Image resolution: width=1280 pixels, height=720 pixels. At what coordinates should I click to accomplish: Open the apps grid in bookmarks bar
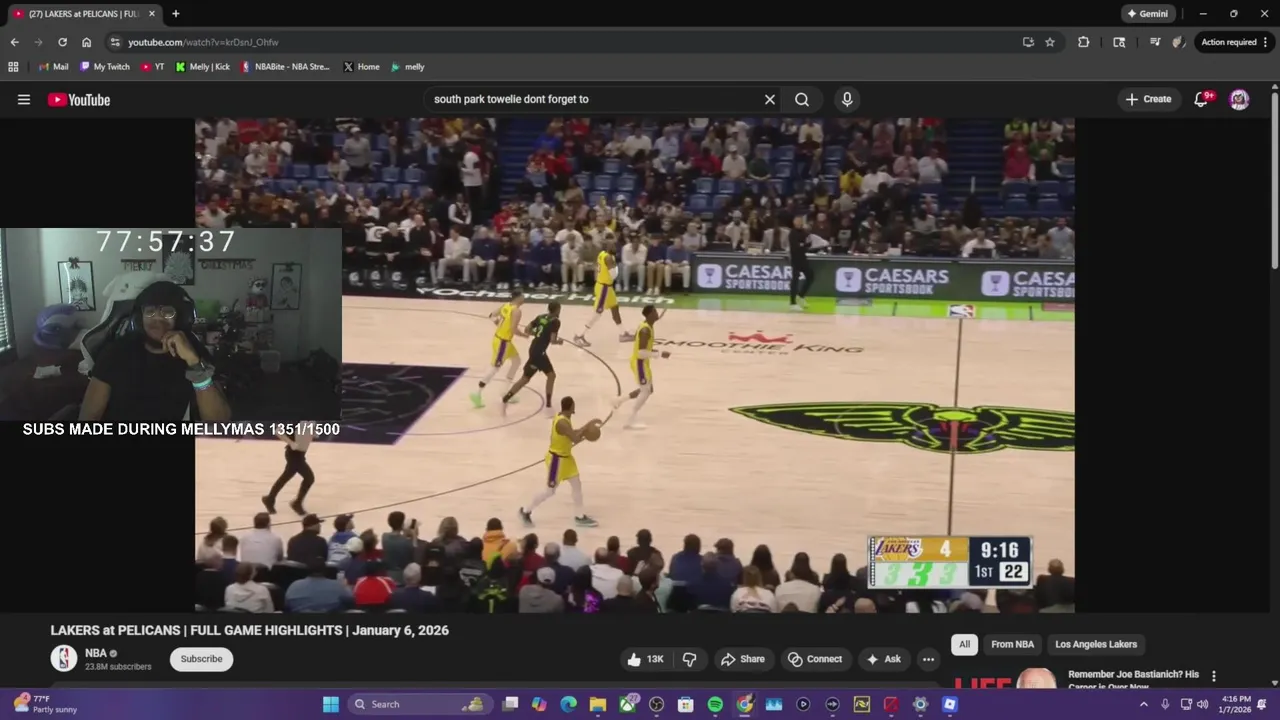pos(13,67)
